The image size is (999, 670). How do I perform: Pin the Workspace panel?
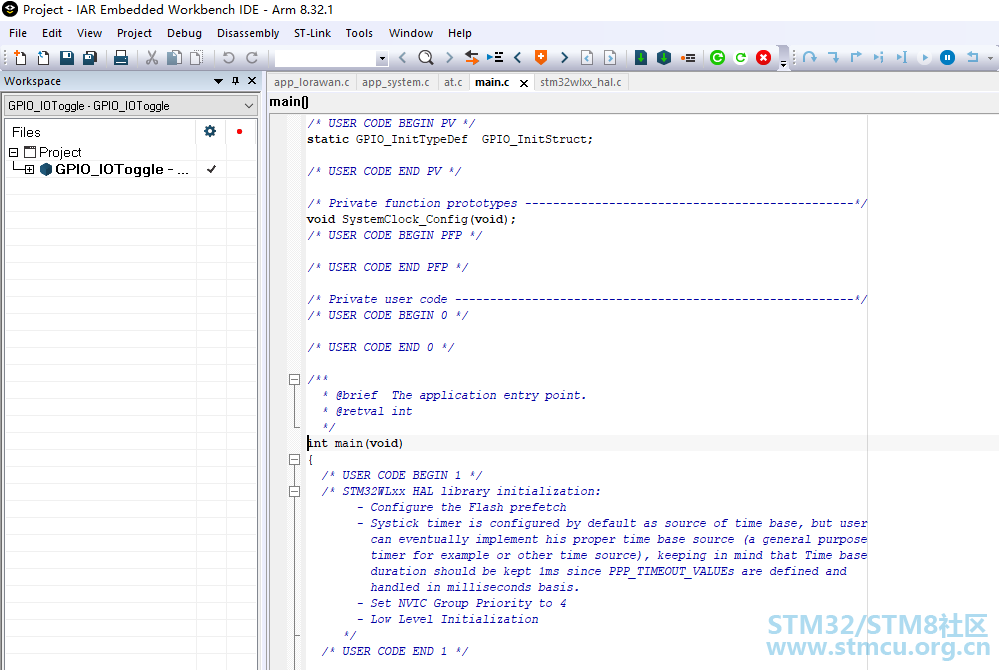[x=235, y=81]
